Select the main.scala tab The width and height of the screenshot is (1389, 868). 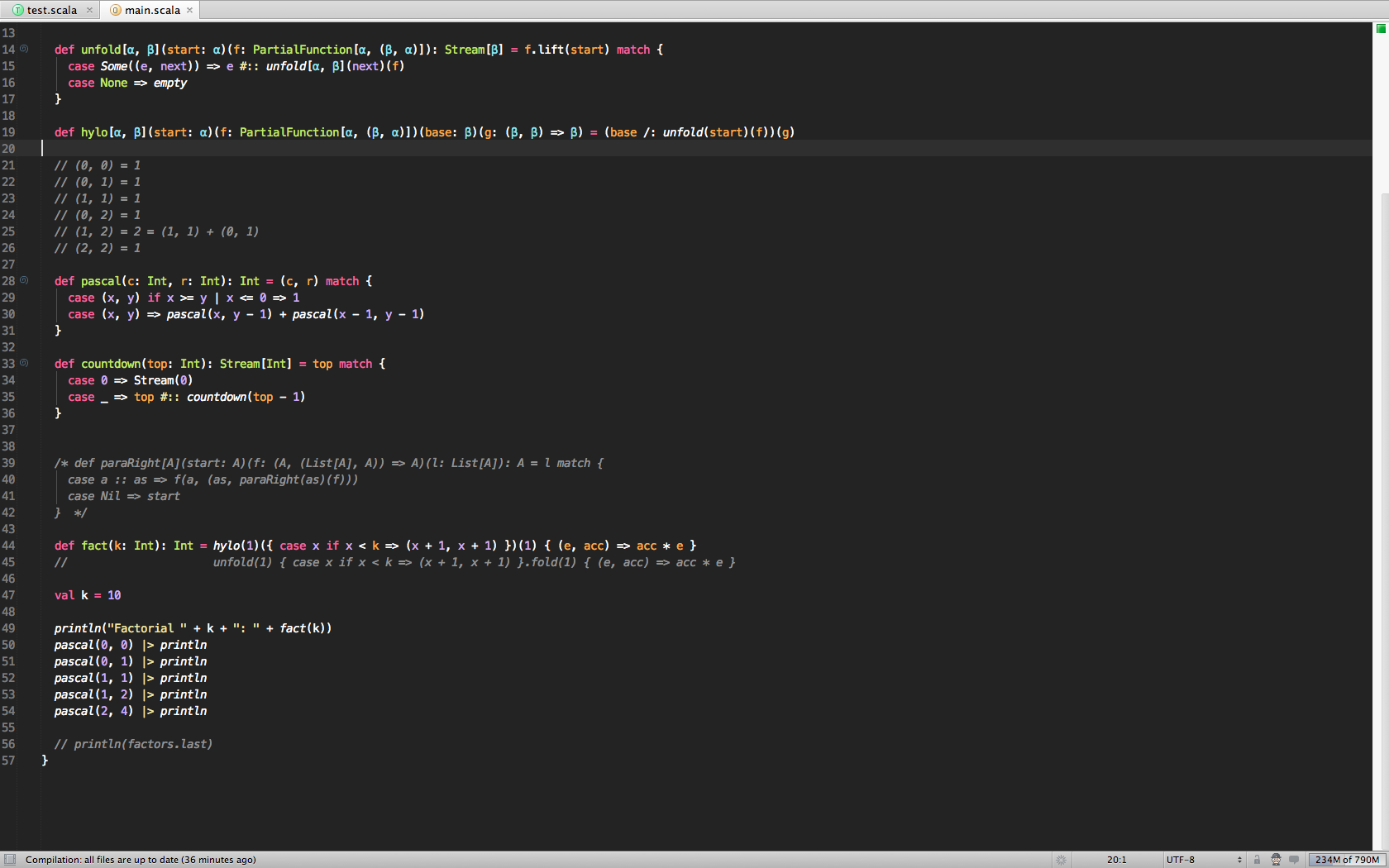click(151, 10)
